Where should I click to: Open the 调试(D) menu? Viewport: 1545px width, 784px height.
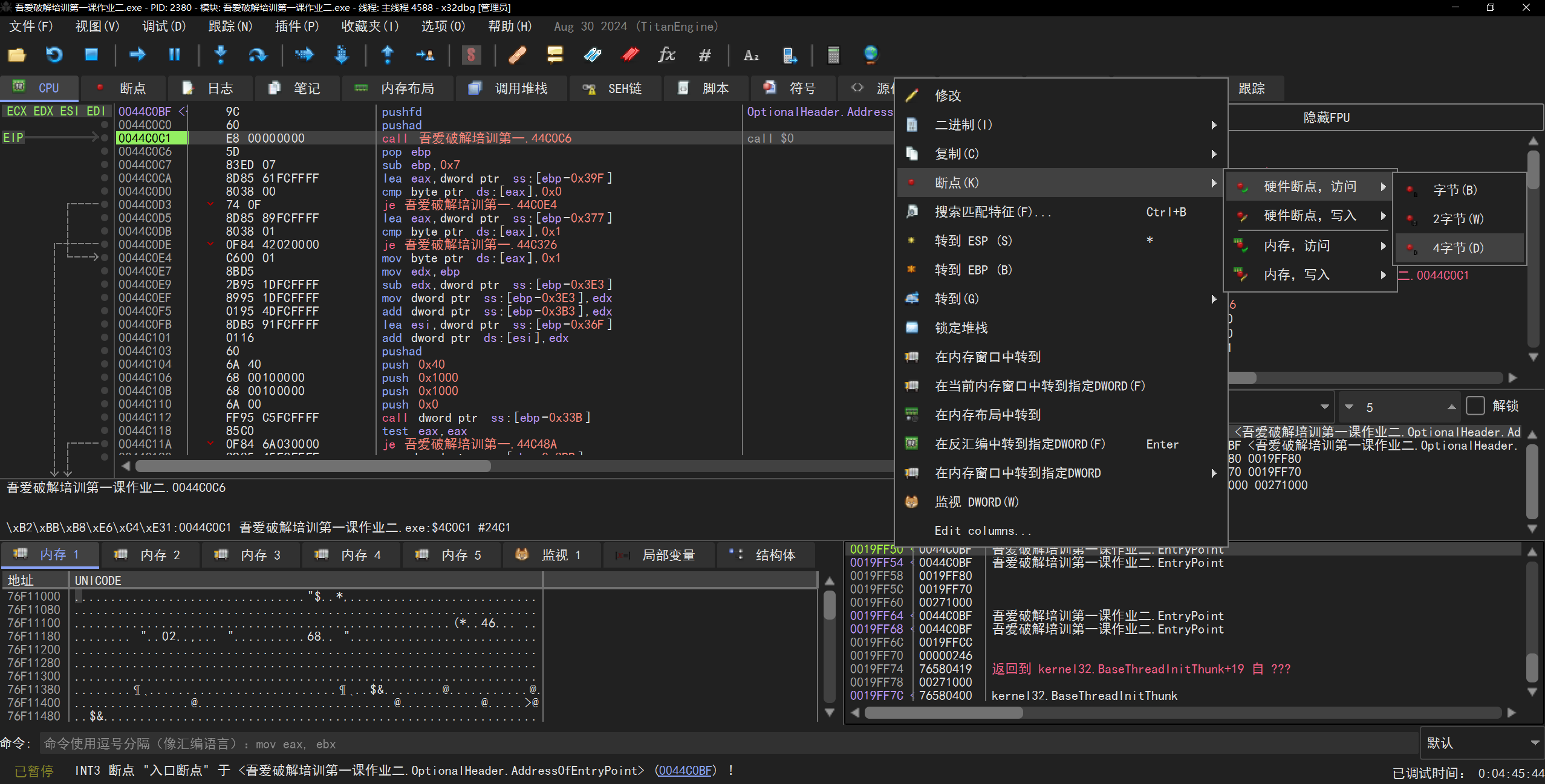(164, 27)
